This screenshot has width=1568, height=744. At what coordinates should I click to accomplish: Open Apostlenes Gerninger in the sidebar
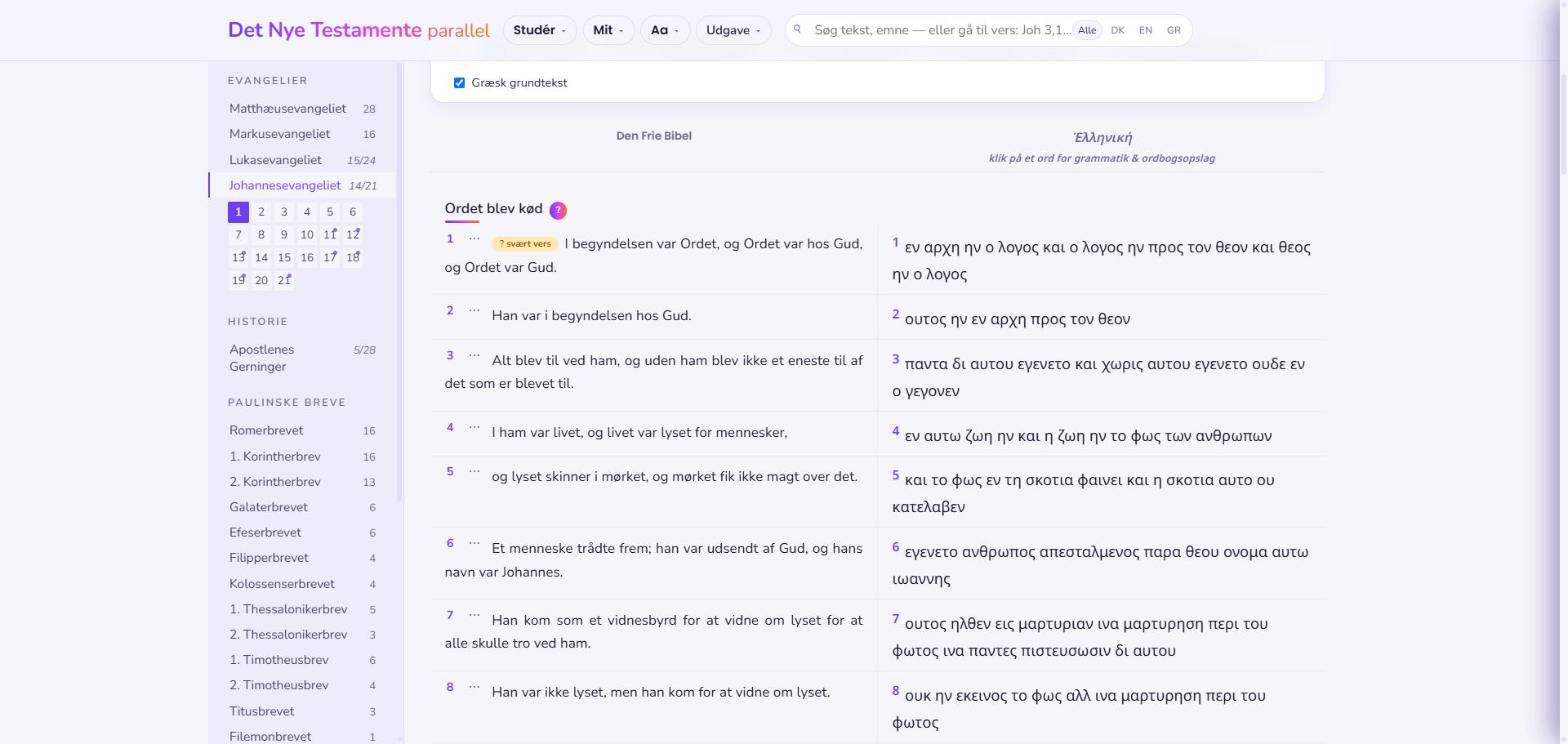pos(302,358)
